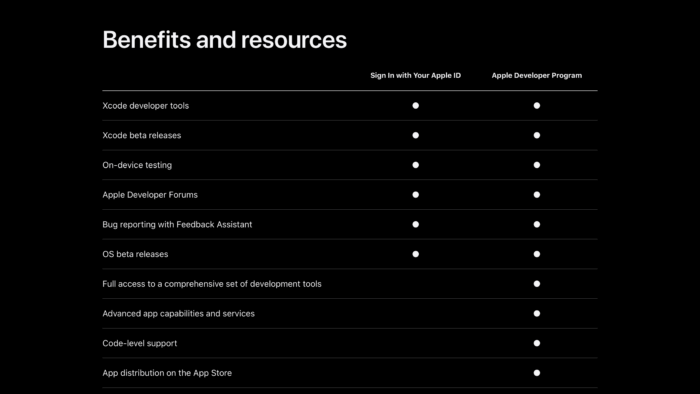Select App distribution on the App Store text

click(x=167, y=373)
